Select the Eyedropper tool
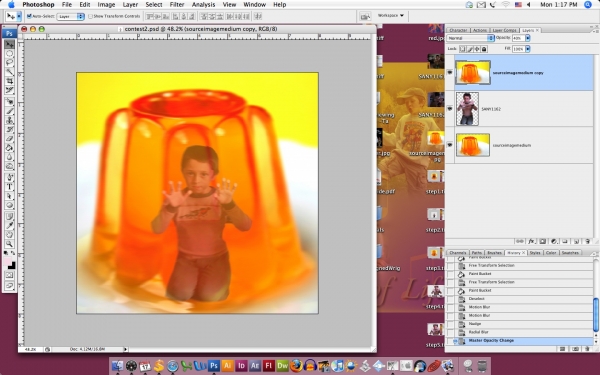Viewport: 600px width, 375px height. 10,226
